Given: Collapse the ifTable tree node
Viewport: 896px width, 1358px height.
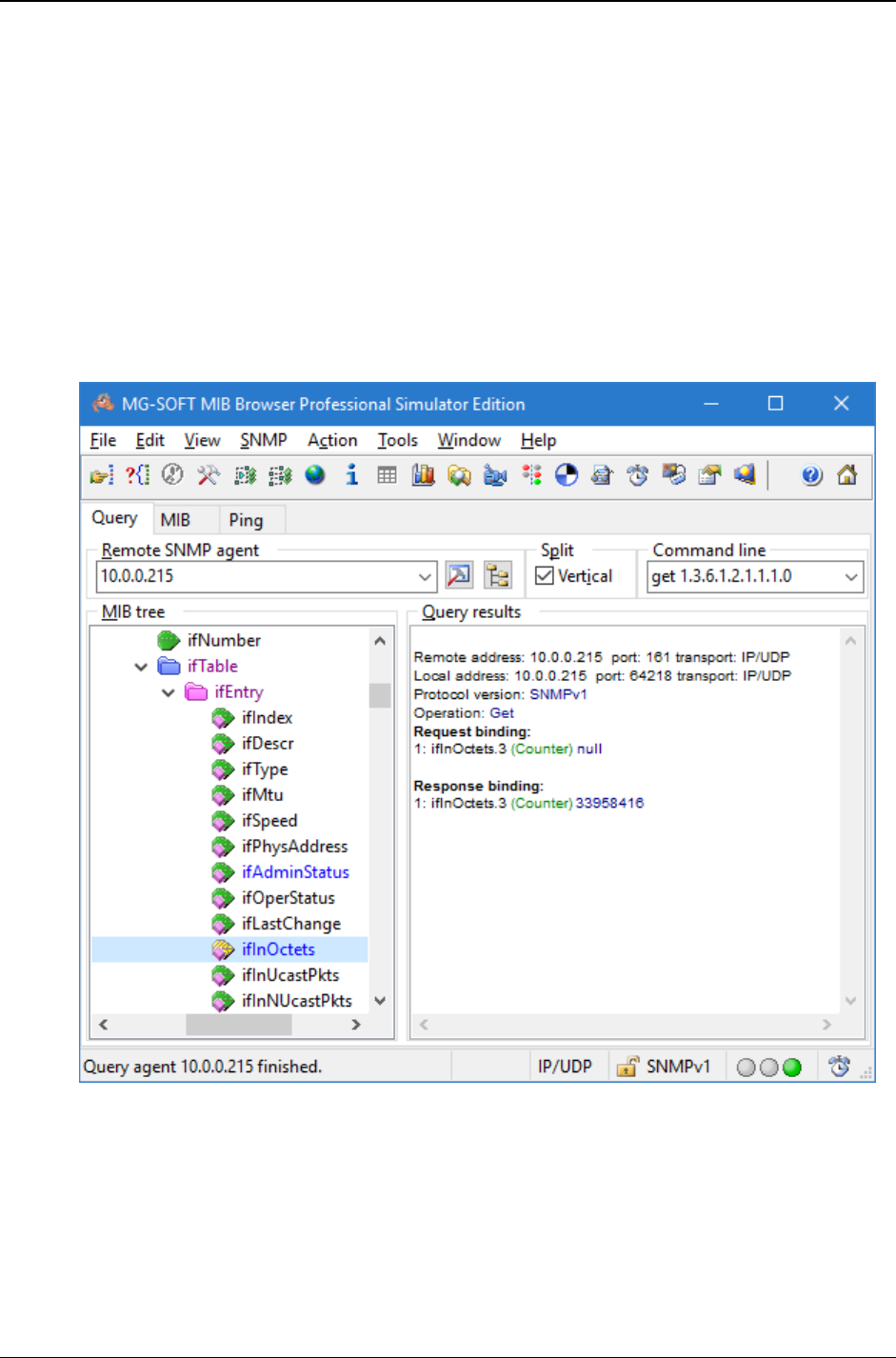Looking at the screenshot, I should coord(141,667).
